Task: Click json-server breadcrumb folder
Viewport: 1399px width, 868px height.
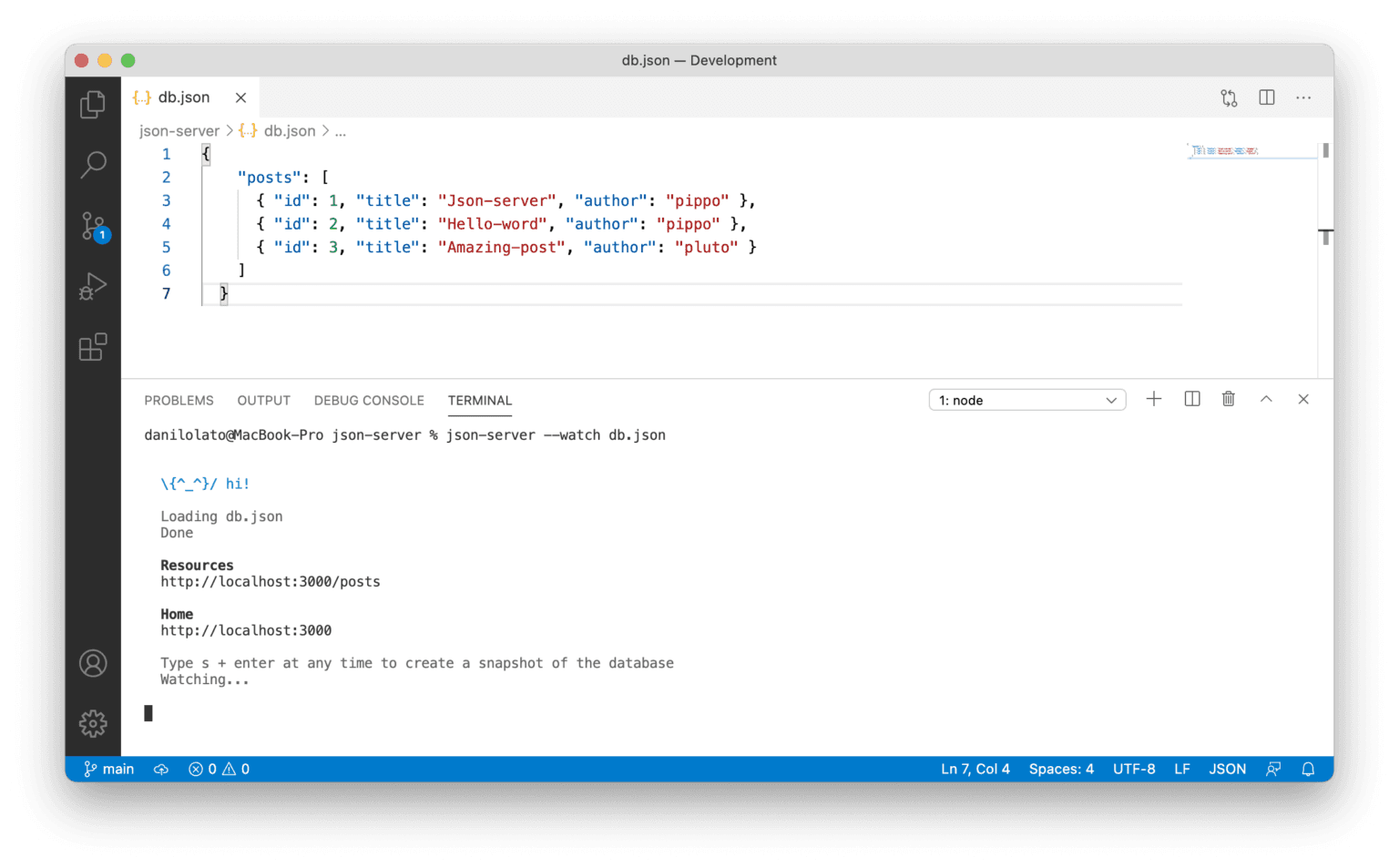Action: 179,131
